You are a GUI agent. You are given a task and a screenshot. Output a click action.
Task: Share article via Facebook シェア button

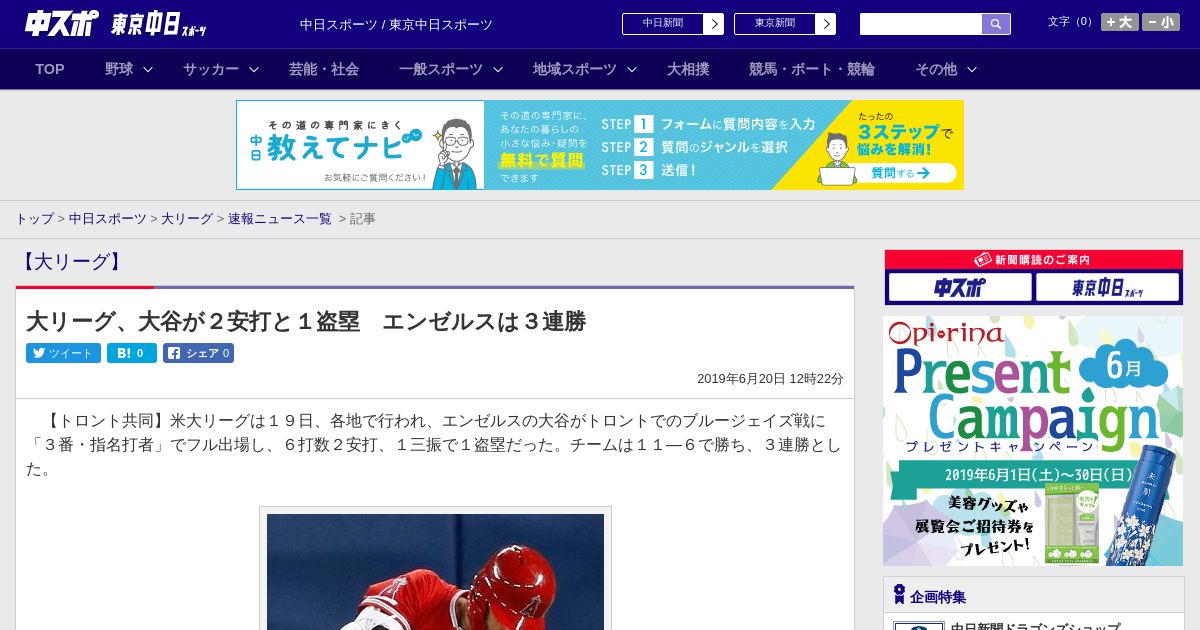199,353
